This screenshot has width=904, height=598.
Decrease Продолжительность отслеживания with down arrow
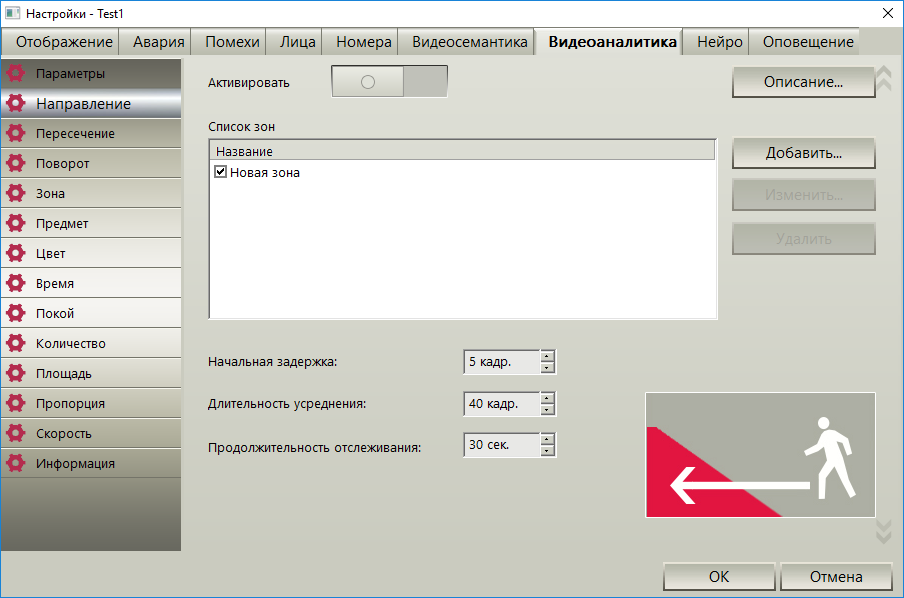547,451
